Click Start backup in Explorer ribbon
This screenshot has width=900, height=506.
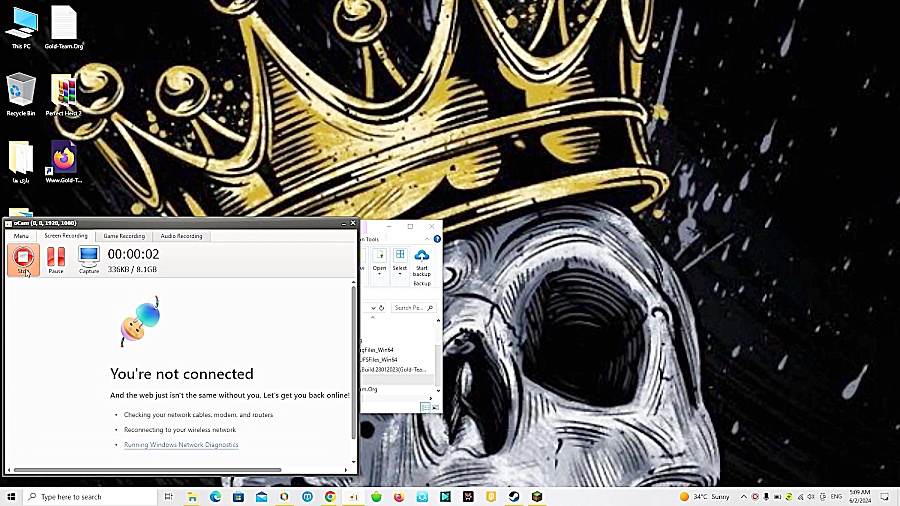tap(421, 264)
